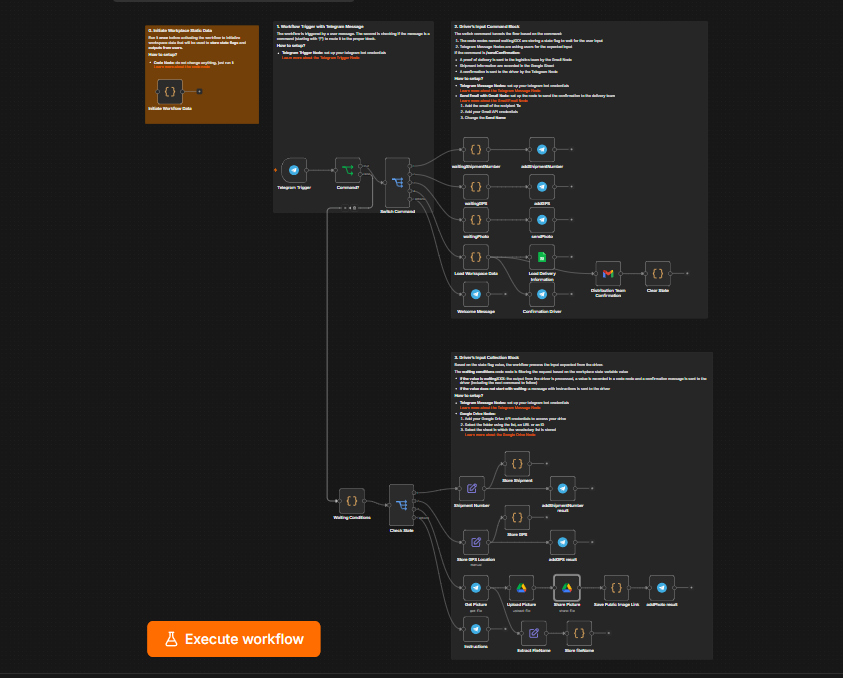This screenshot has width=843, height=678.
Task: Open the Check State switch node
Action: click(x=402, y=505)
